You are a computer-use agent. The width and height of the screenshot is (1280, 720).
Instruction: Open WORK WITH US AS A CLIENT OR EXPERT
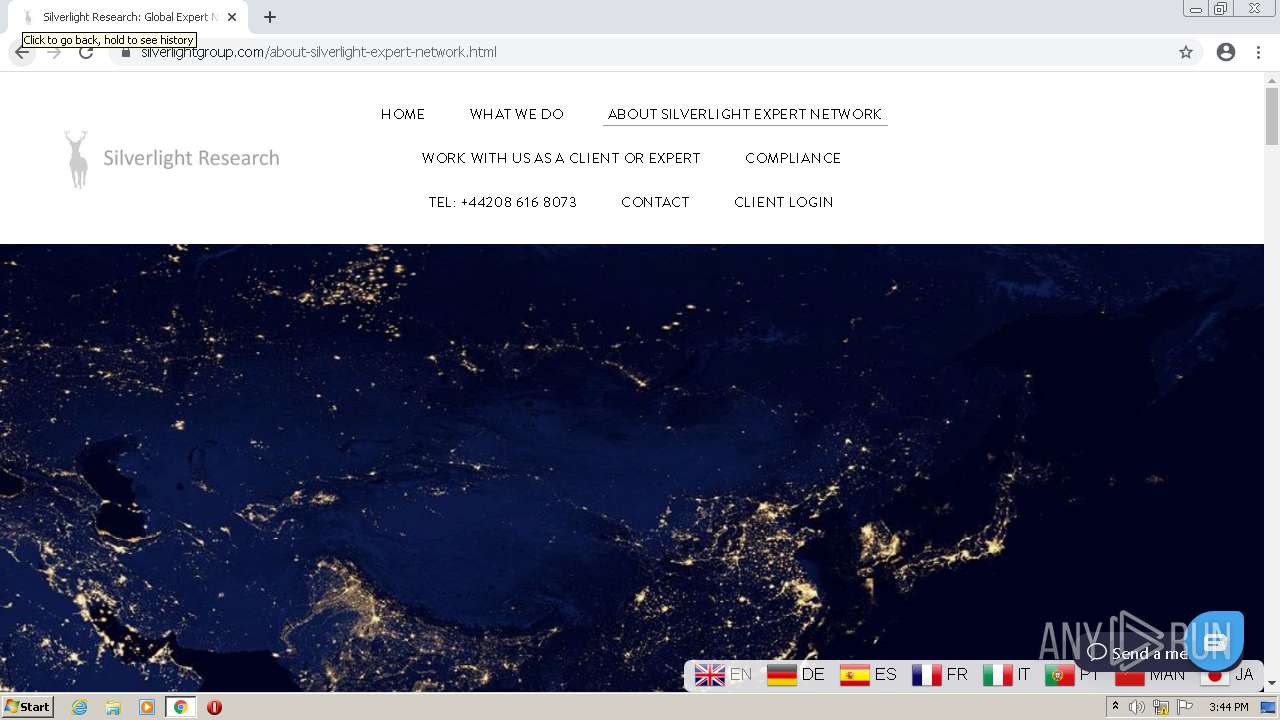(561, 158)
